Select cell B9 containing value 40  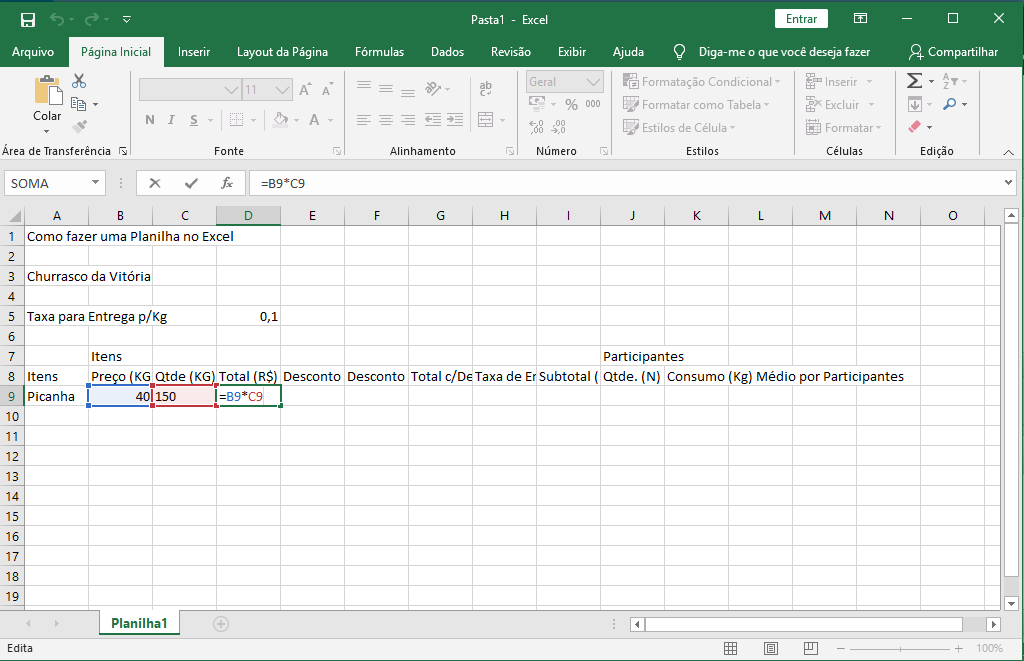[x=120, y=396]
